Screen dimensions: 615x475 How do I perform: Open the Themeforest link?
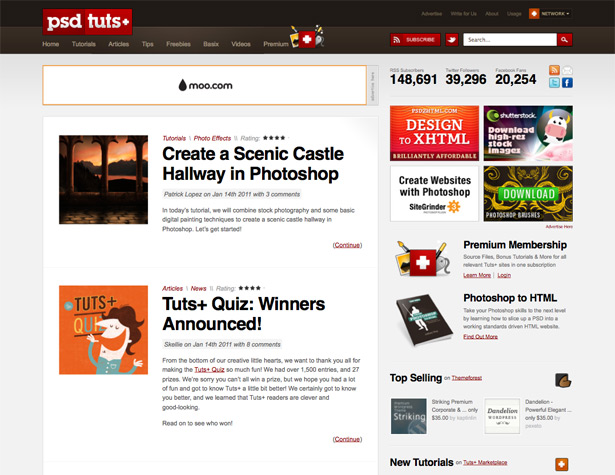tap(467, 378)
